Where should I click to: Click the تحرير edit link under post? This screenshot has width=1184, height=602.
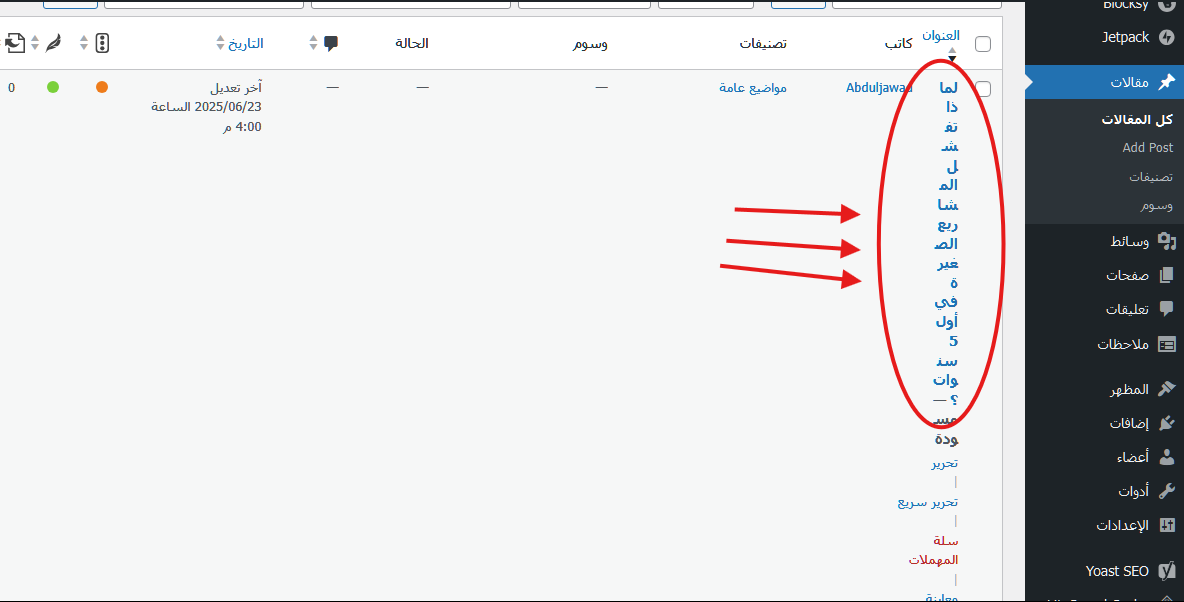tap(945, 463)
